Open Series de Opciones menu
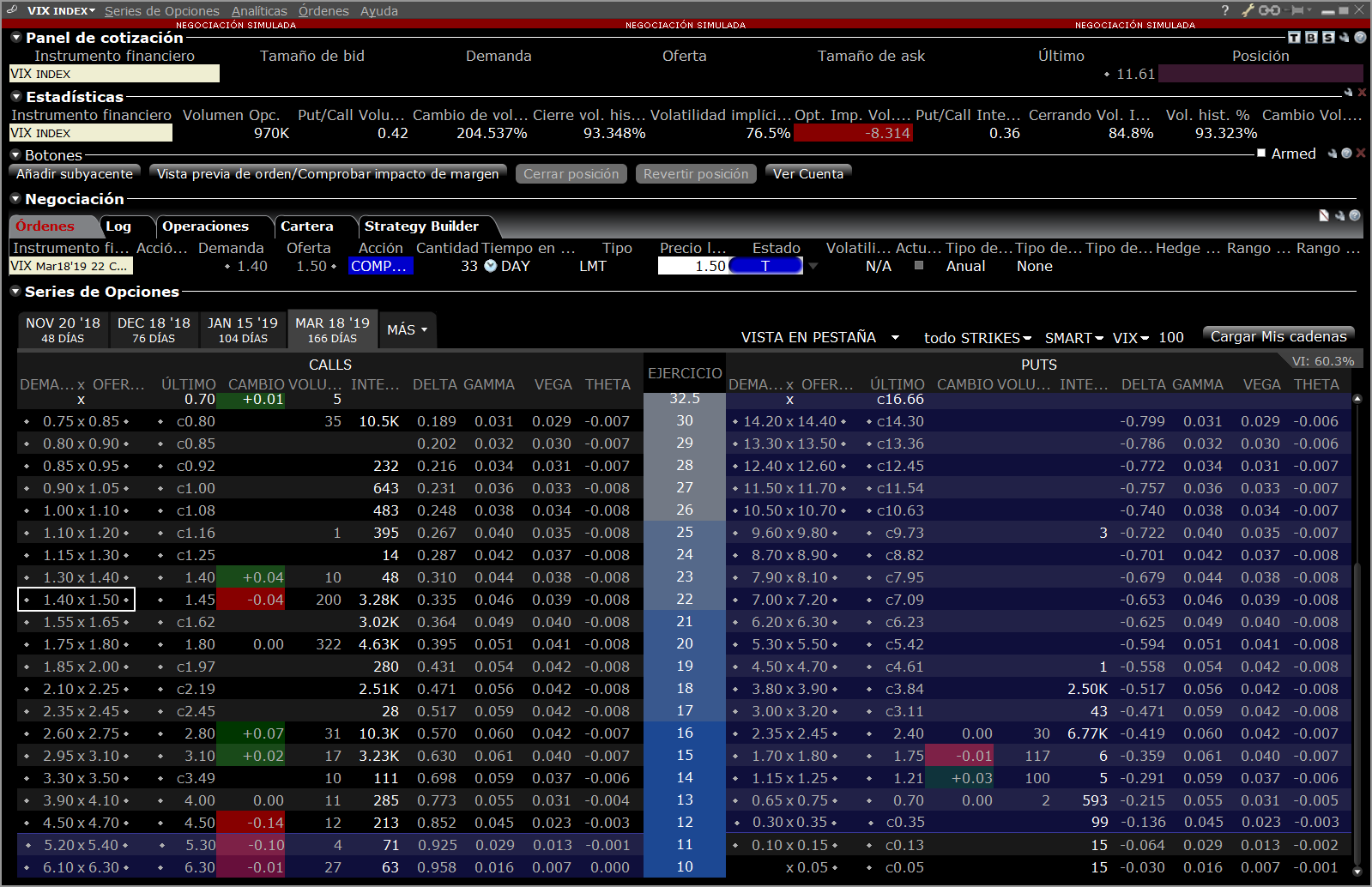 tap(162, 11)
